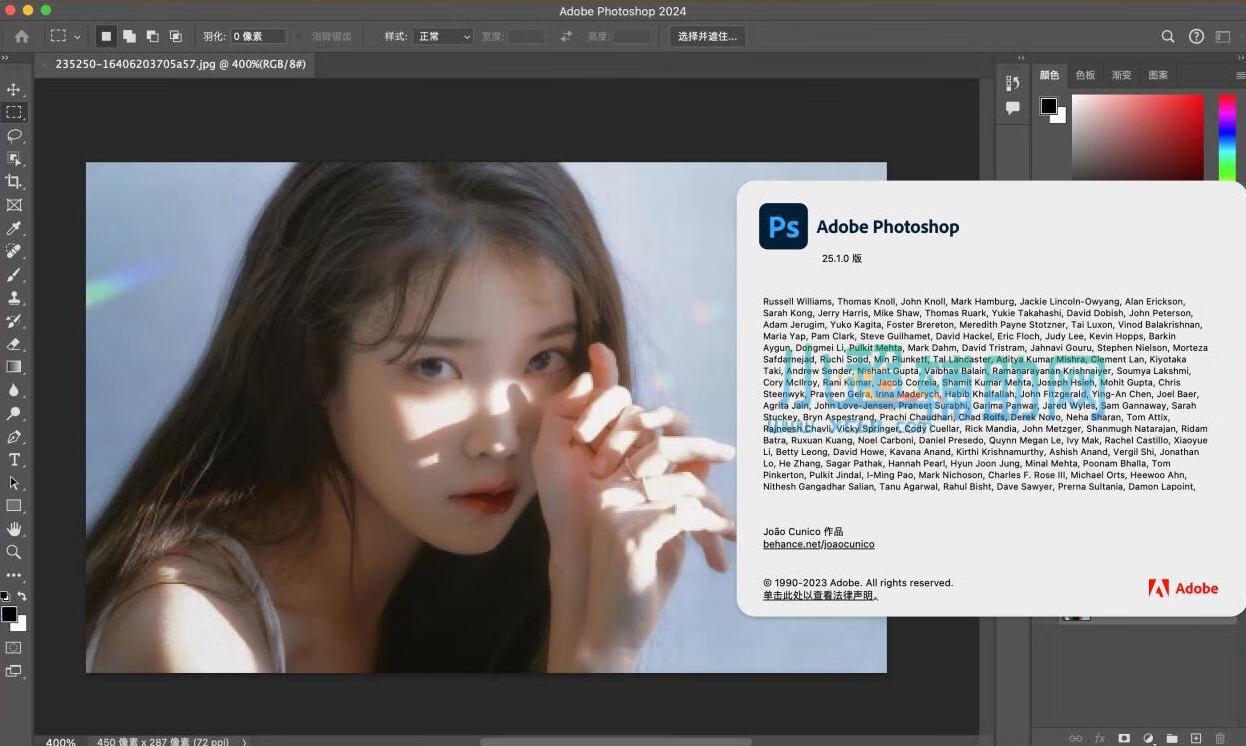Select the Pen tool
1246x746 pixels.
[14, 437]
